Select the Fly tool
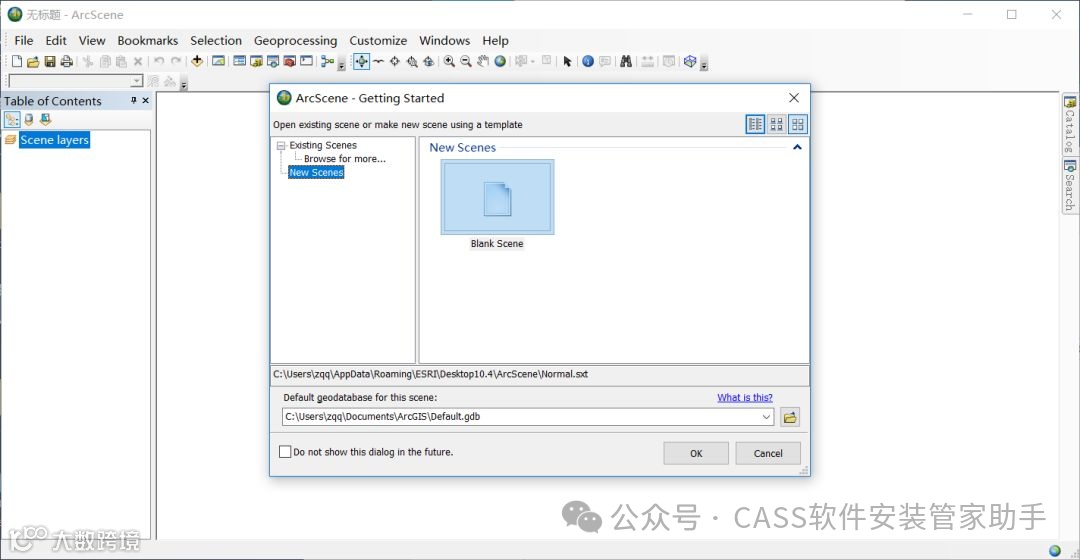Screen dimensions: 1080x560 (x=378, y=61)
